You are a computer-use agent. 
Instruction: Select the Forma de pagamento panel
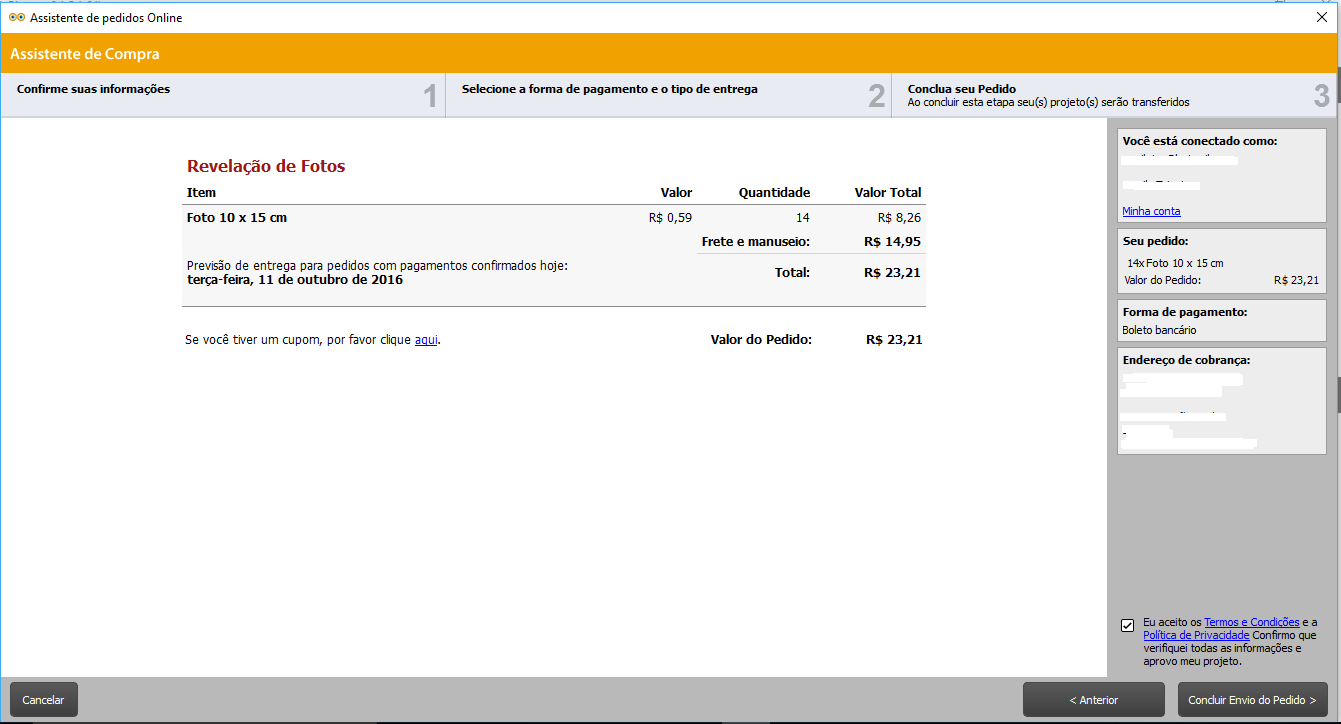click(x=1221, y=320)
